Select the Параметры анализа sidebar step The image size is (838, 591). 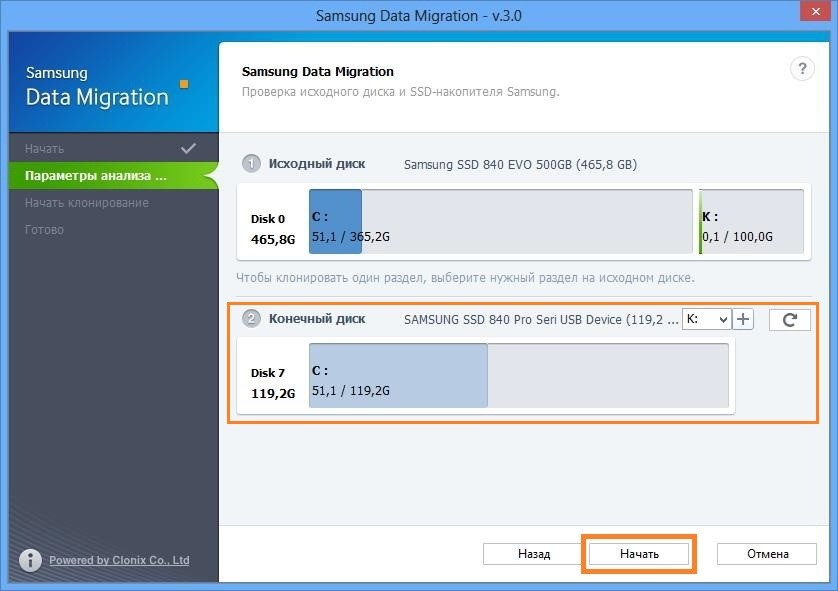coord(96,176)
